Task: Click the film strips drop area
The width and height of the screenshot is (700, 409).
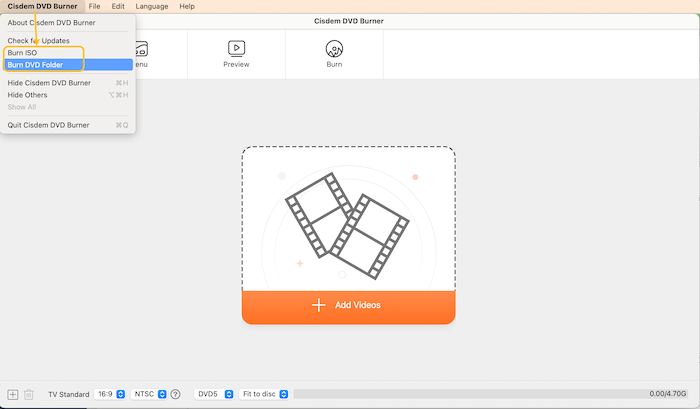Action: click(348, 219)
